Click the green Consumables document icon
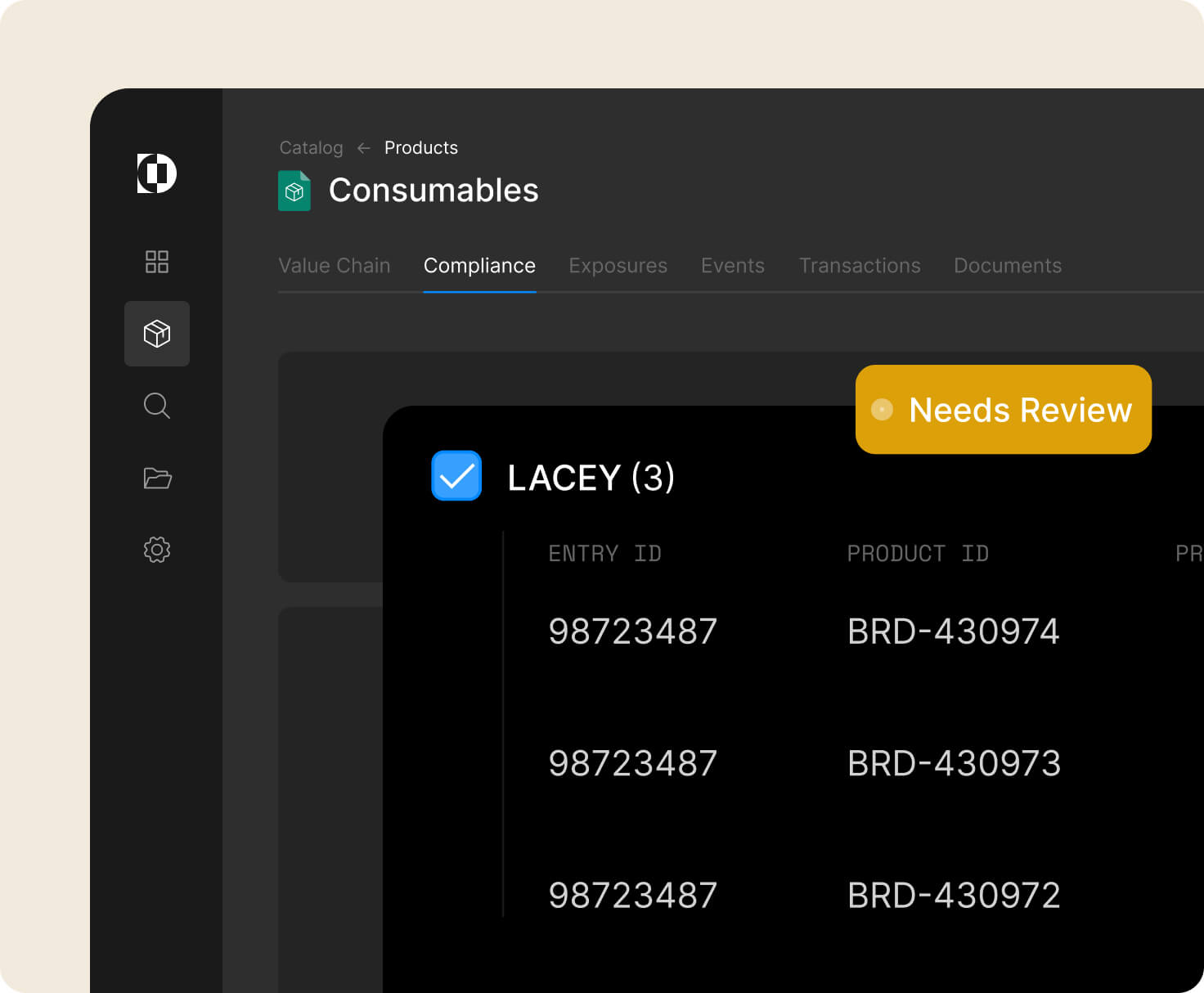 tap(294, 191)
